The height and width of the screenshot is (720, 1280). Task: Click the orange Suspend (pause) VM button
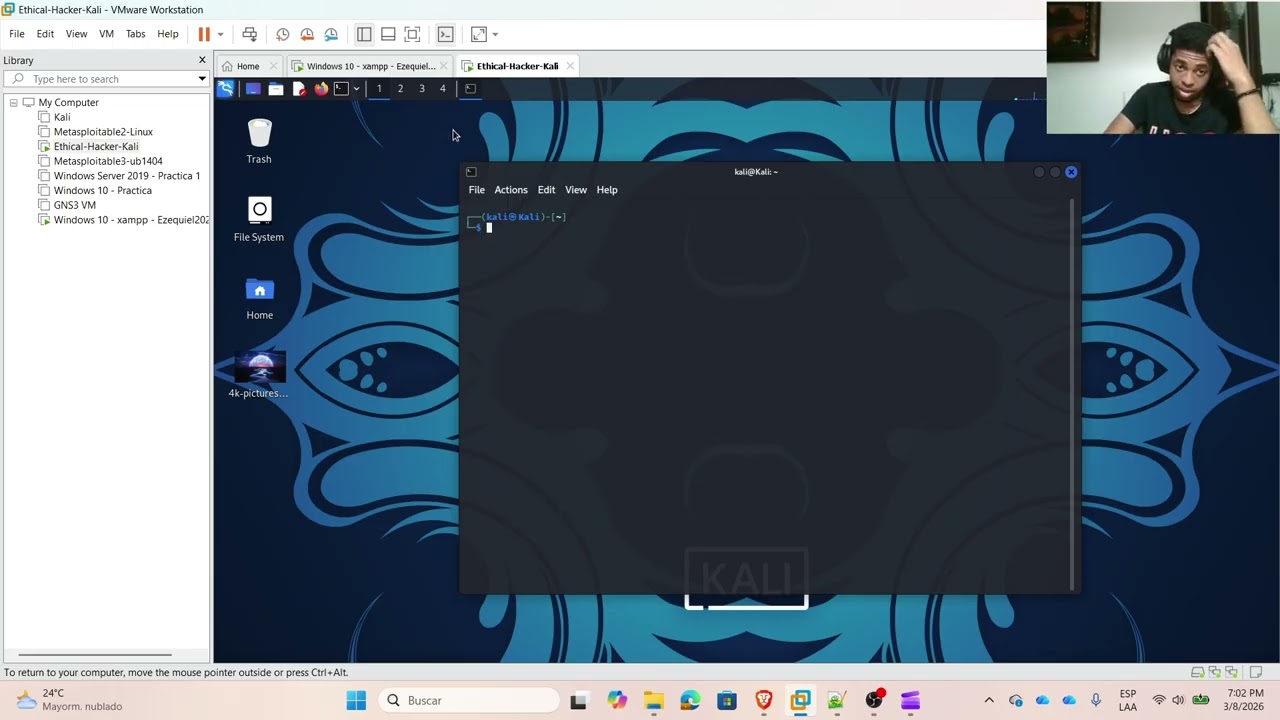coord(204,34)
